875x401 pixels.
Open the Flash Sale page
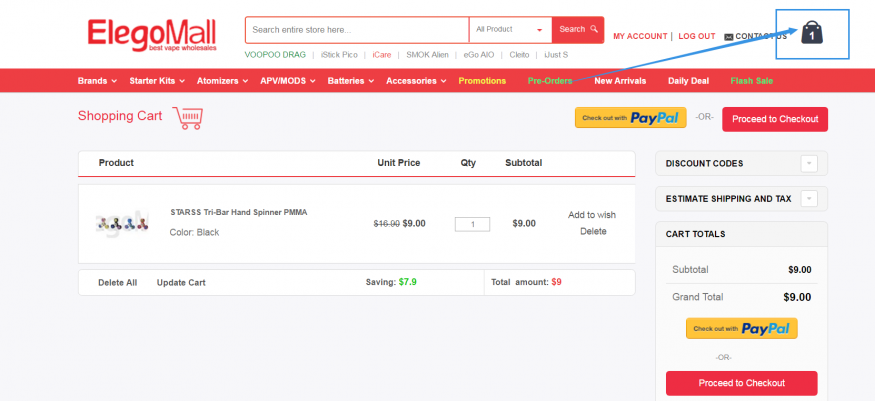[x=752, y=81]
